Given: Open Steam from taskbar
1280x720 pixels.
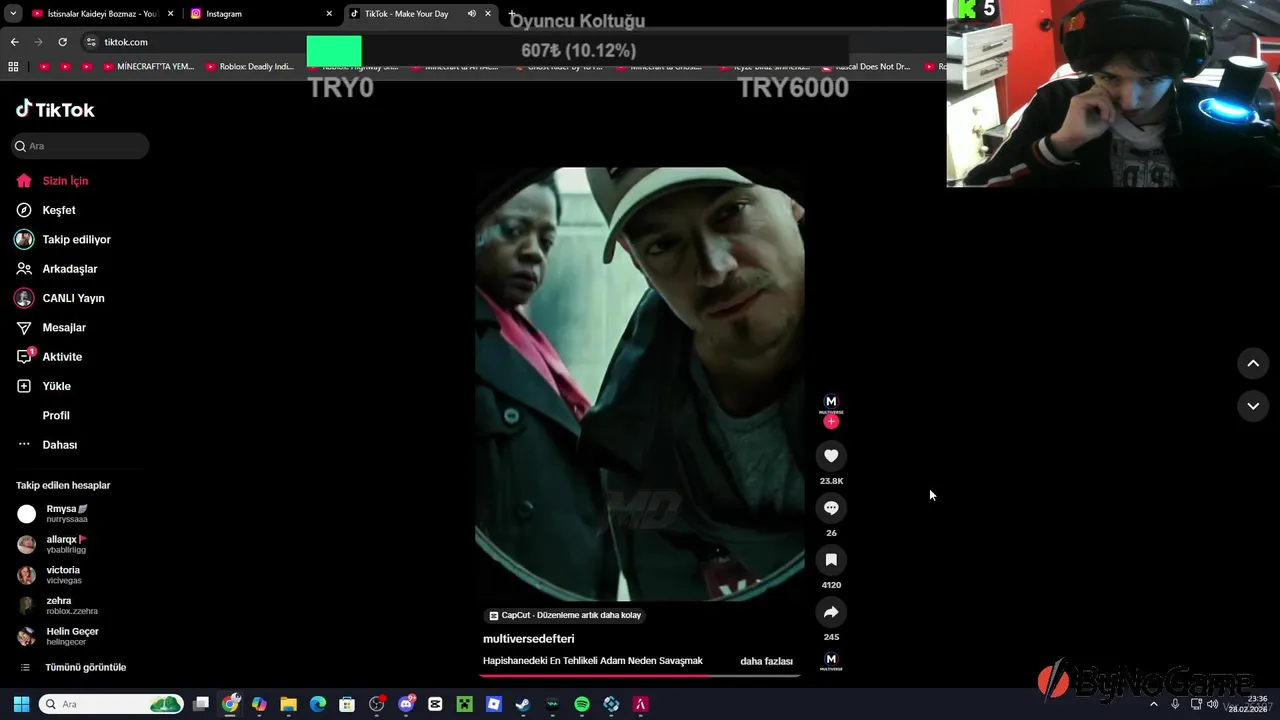Looking at the screenshot, I should click(x=523, y=704).
